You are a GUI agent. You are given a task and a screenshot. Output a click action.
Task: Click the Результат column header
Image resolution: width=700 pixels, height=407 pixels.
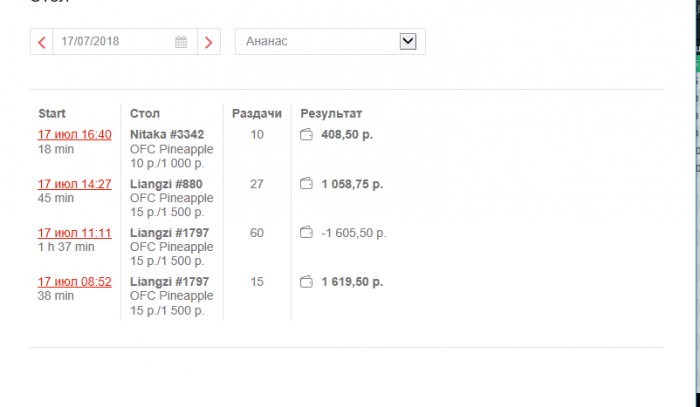click(x=331, y=114)
